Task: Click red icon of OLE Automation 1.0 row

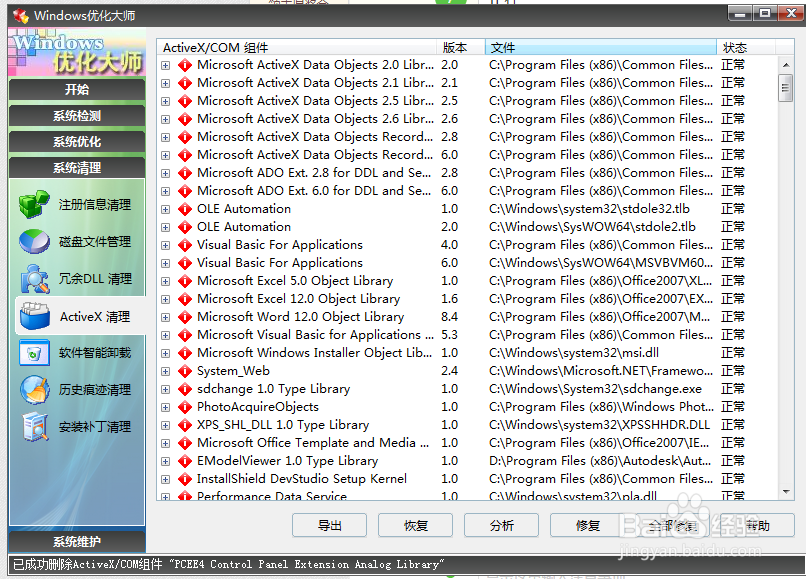Action: point(185,209)
